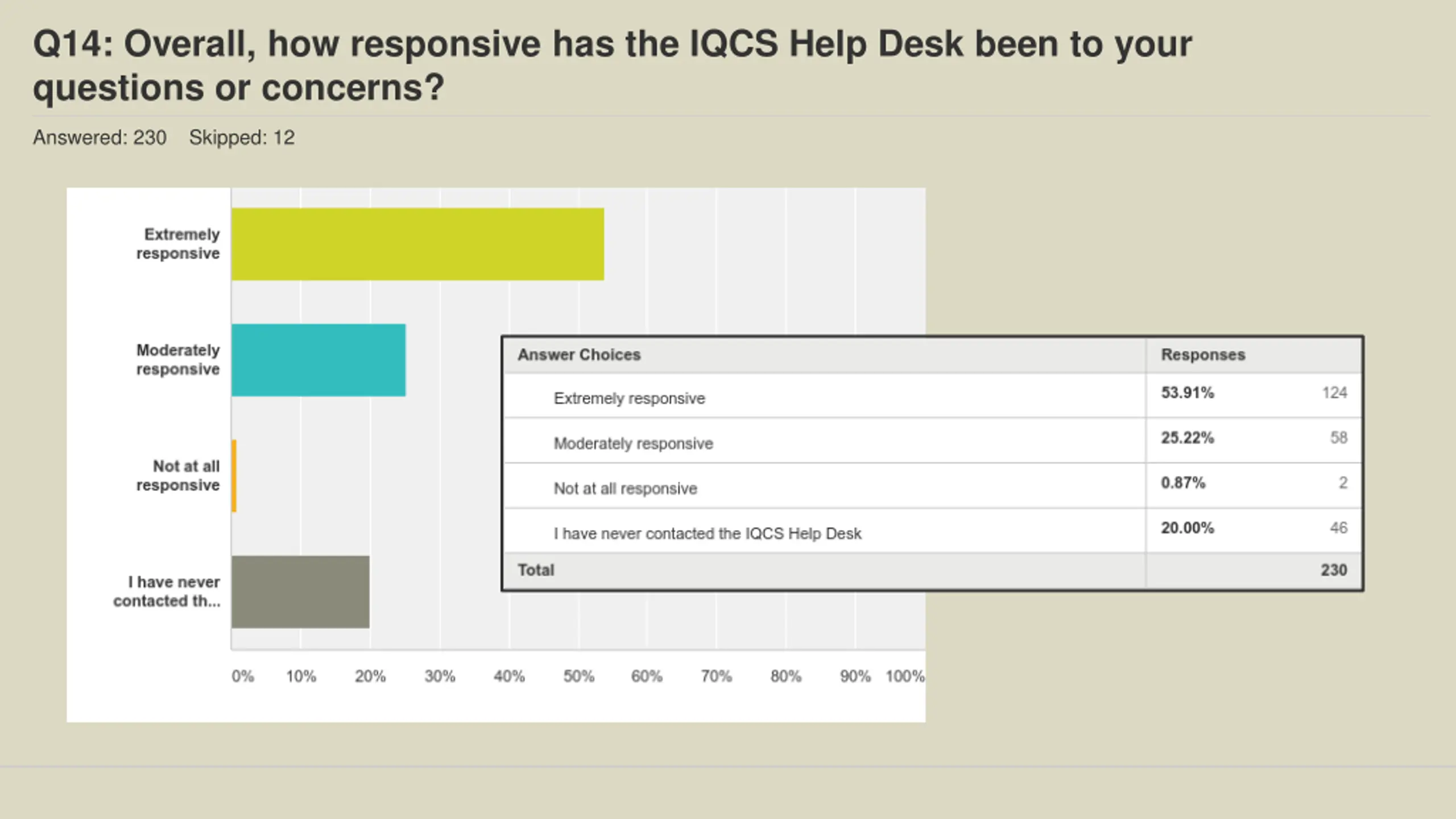Click the 53.91% value in the table
Viewport: 1456px width, 819px height.
[x=1188, y=392]
